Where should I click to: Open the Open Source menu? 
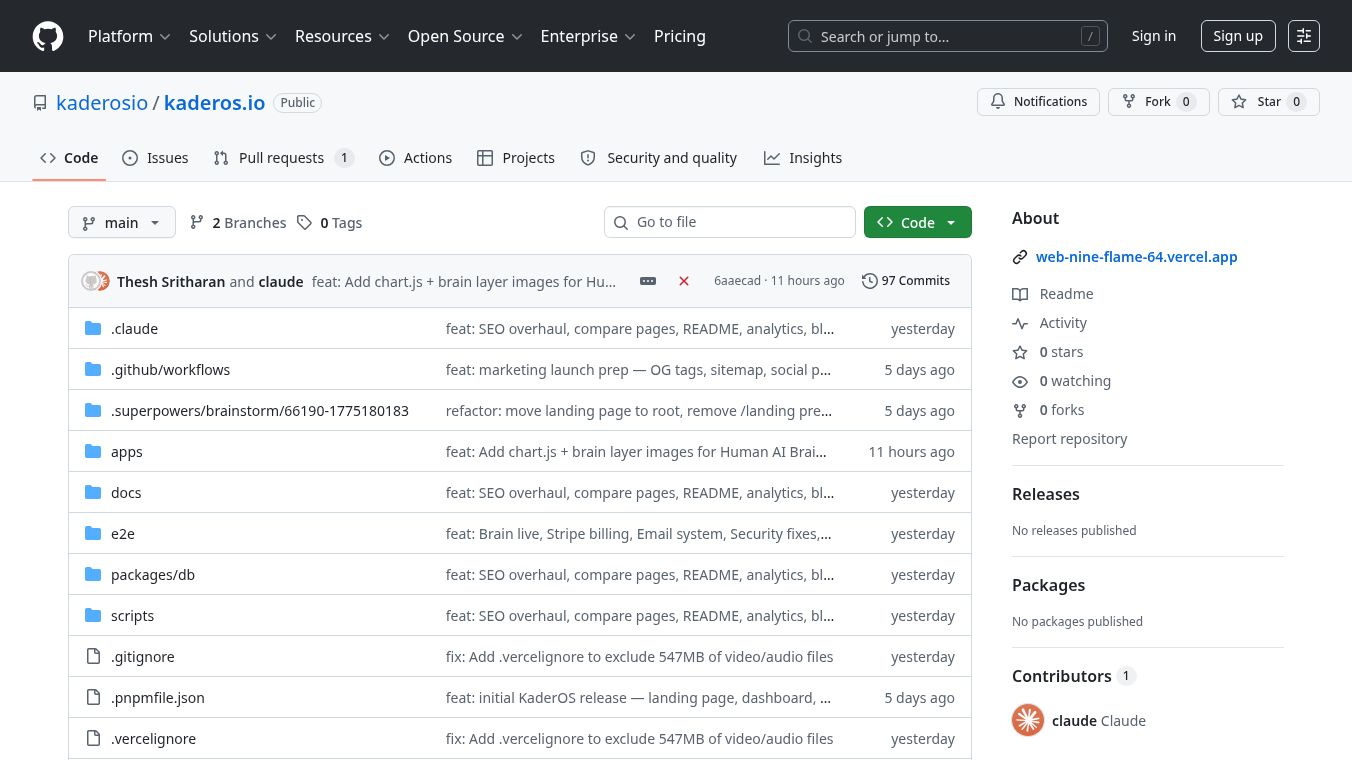click(x=465, y=36)
